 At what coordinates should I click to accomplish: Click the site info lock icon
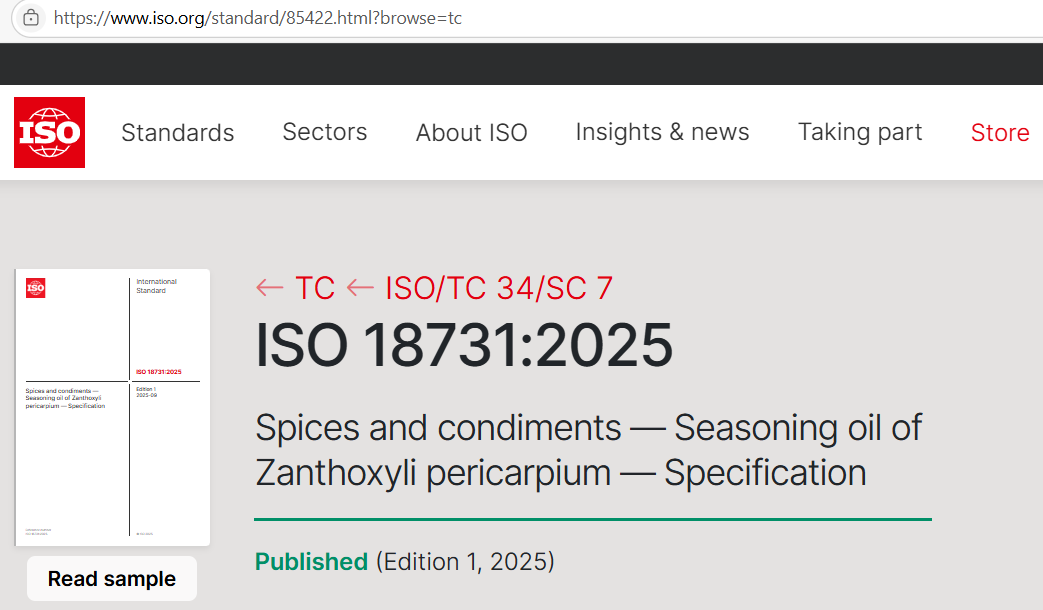(x=31, y=18)
